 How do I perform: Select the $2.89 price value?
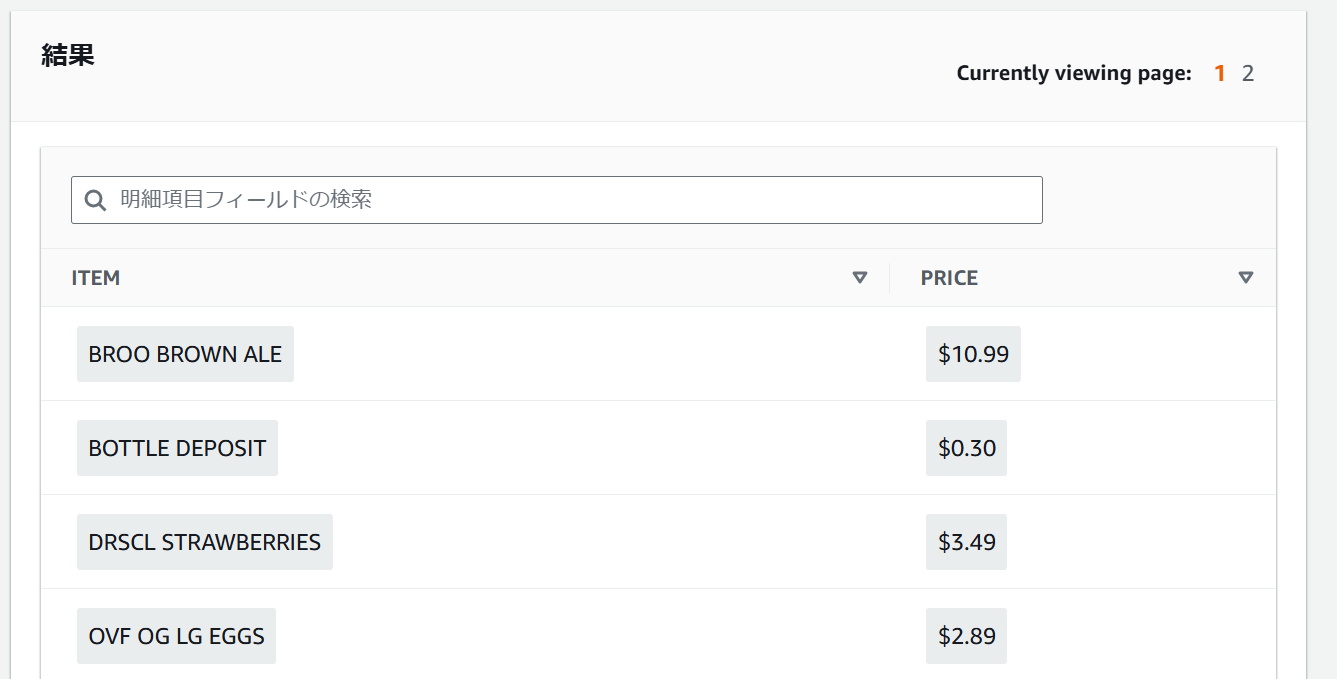(x=966, y=636)
